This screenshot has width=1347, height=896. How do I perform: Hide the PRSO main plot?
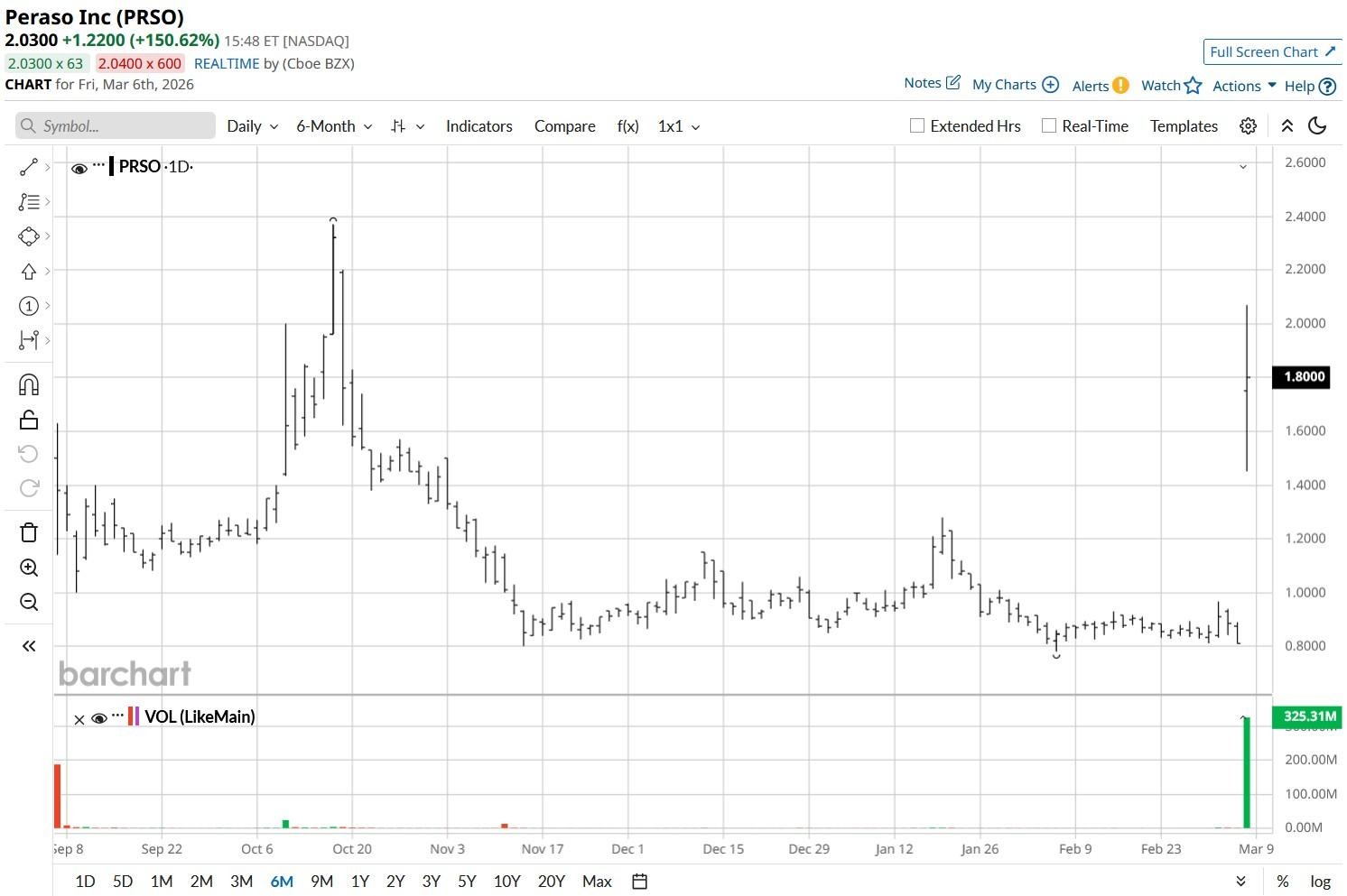[79, 168]
